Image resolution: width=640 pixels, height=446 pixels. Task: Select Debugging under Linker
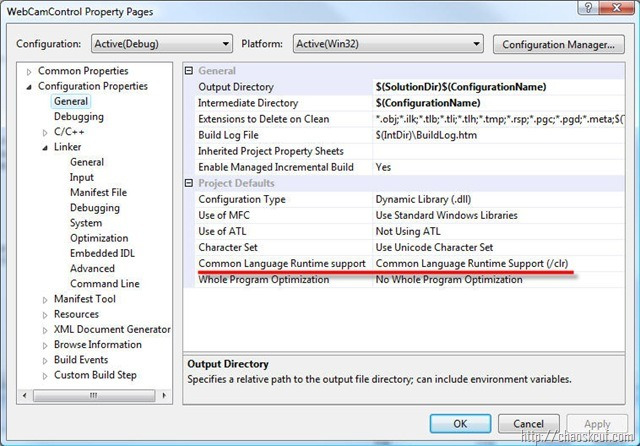95,208
